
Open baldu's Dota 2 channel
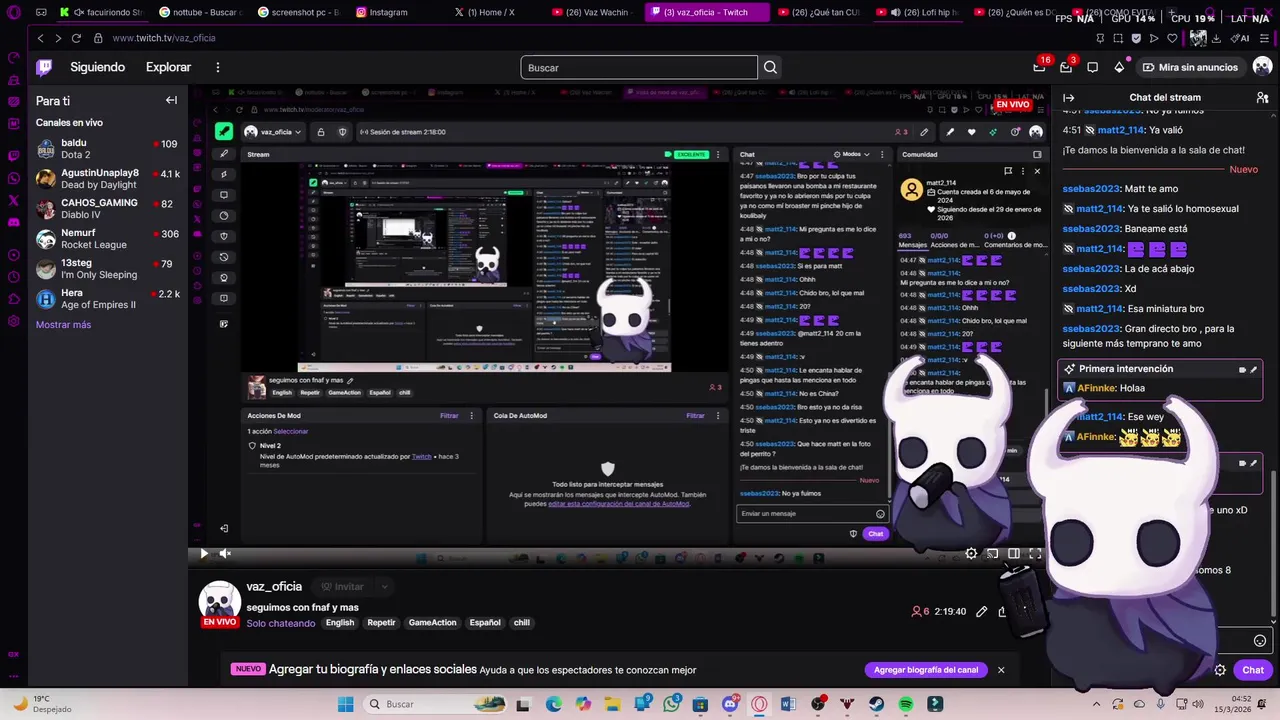(107, 149)
